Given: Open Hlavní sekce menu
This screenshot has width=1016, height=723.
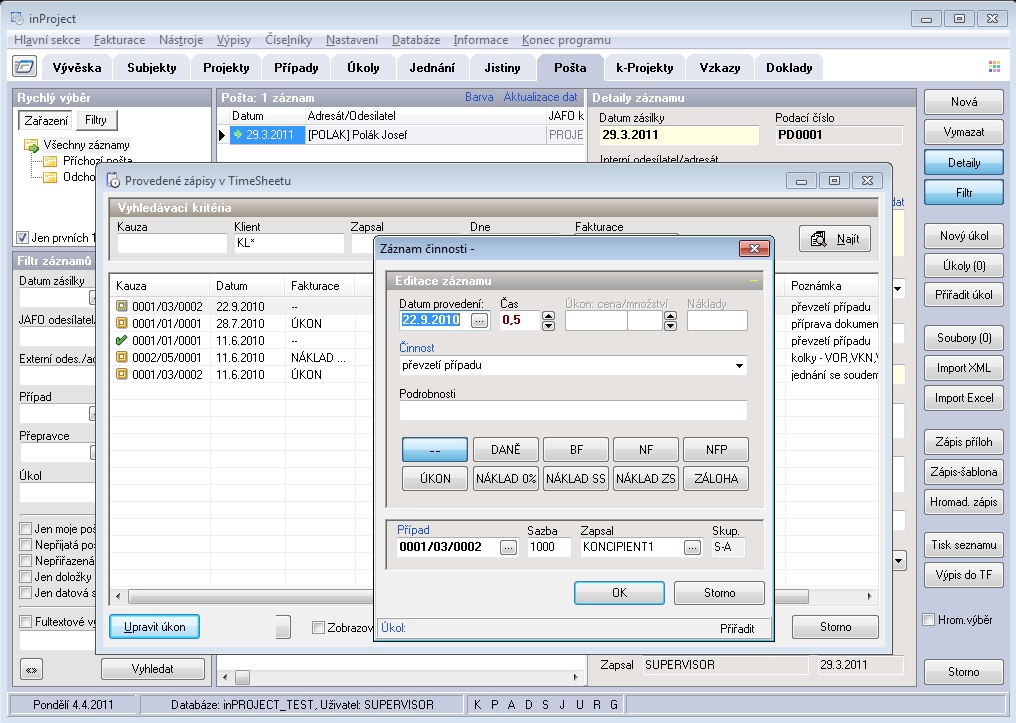Looking at the screenshot, I should point(47,40).
